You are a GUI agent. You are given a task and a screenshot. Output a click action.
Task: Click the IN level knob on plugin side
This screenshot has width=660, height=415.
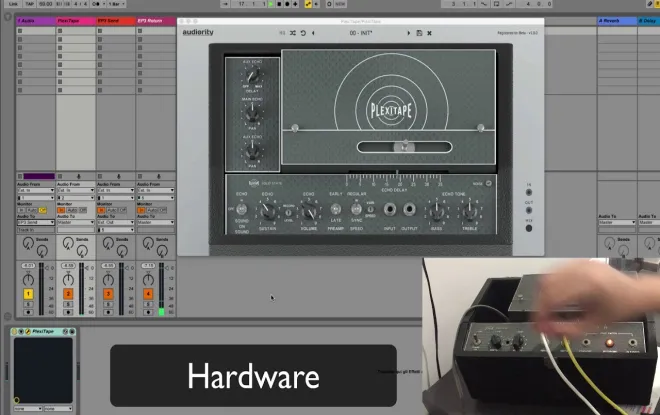529,192
